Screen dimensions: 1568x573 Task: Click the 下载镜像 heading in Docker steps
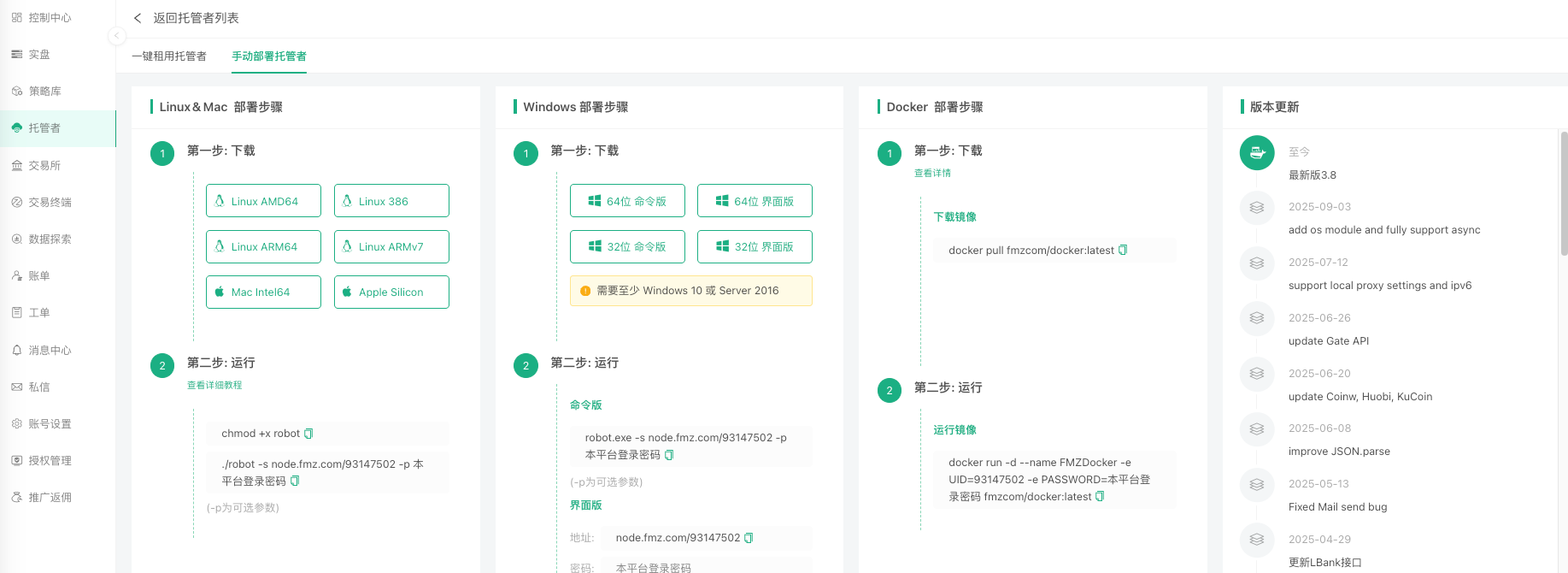coord(954,217)
